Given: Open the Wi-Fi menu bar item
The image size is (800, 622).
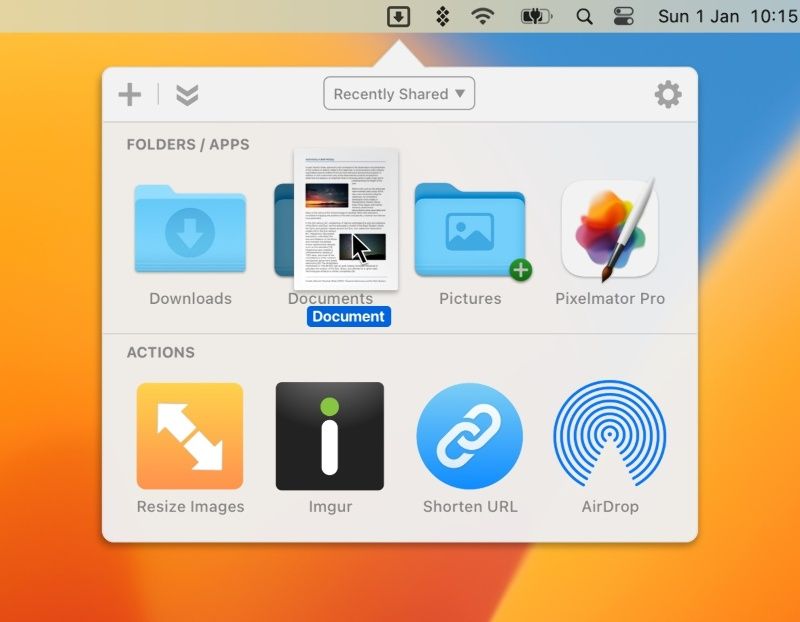Looking at the screenshot, I should coord(484,16).
